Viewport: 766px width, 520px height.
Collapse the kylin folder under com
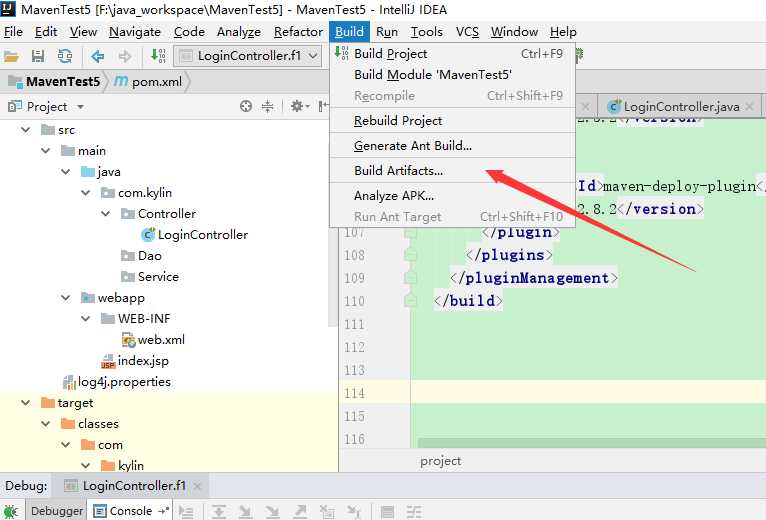click(85, 466)
